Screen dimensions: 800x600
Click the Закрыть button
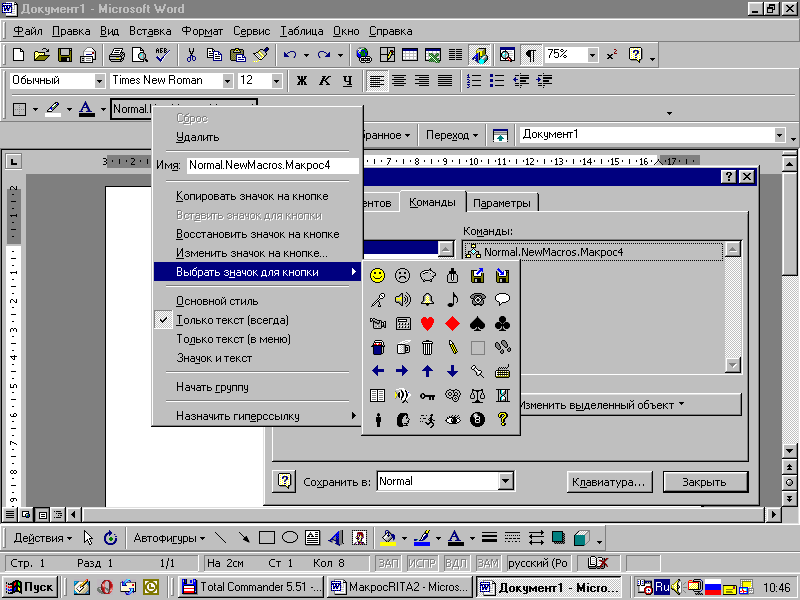tap(705, 482)
